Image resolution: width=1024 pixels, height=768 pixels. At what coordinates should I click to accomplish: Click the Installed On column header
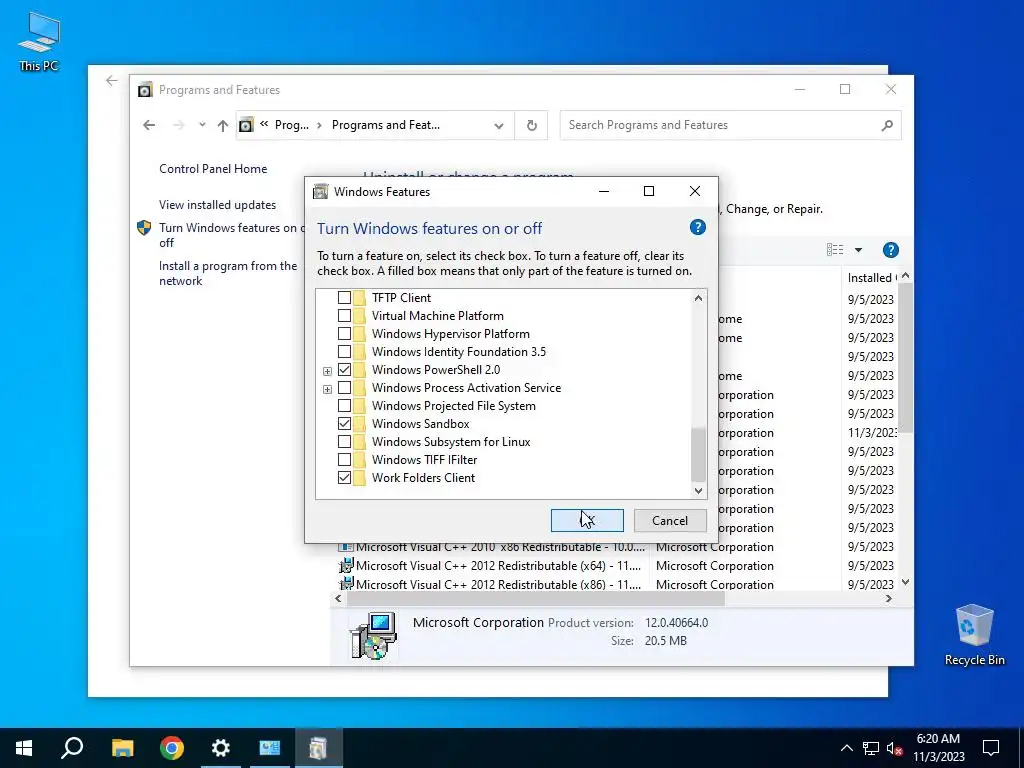[x=871, y=278]
